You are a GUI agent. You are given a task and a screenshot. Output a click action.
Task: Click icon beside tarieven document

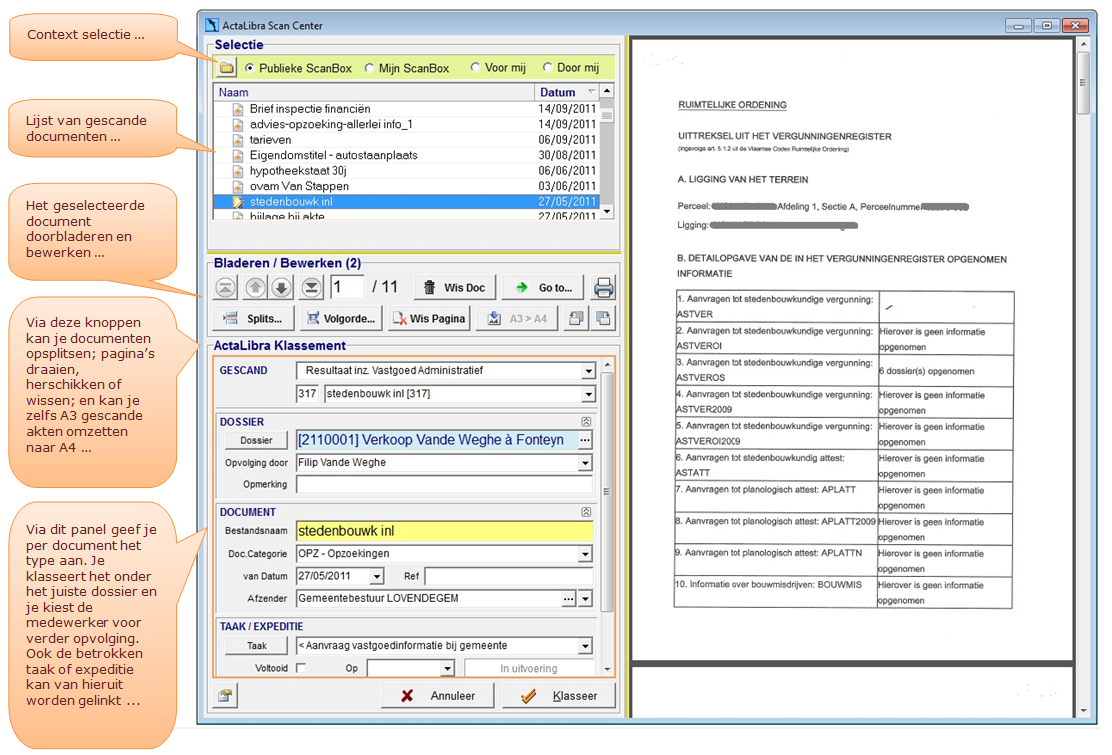tap(238, 140)
